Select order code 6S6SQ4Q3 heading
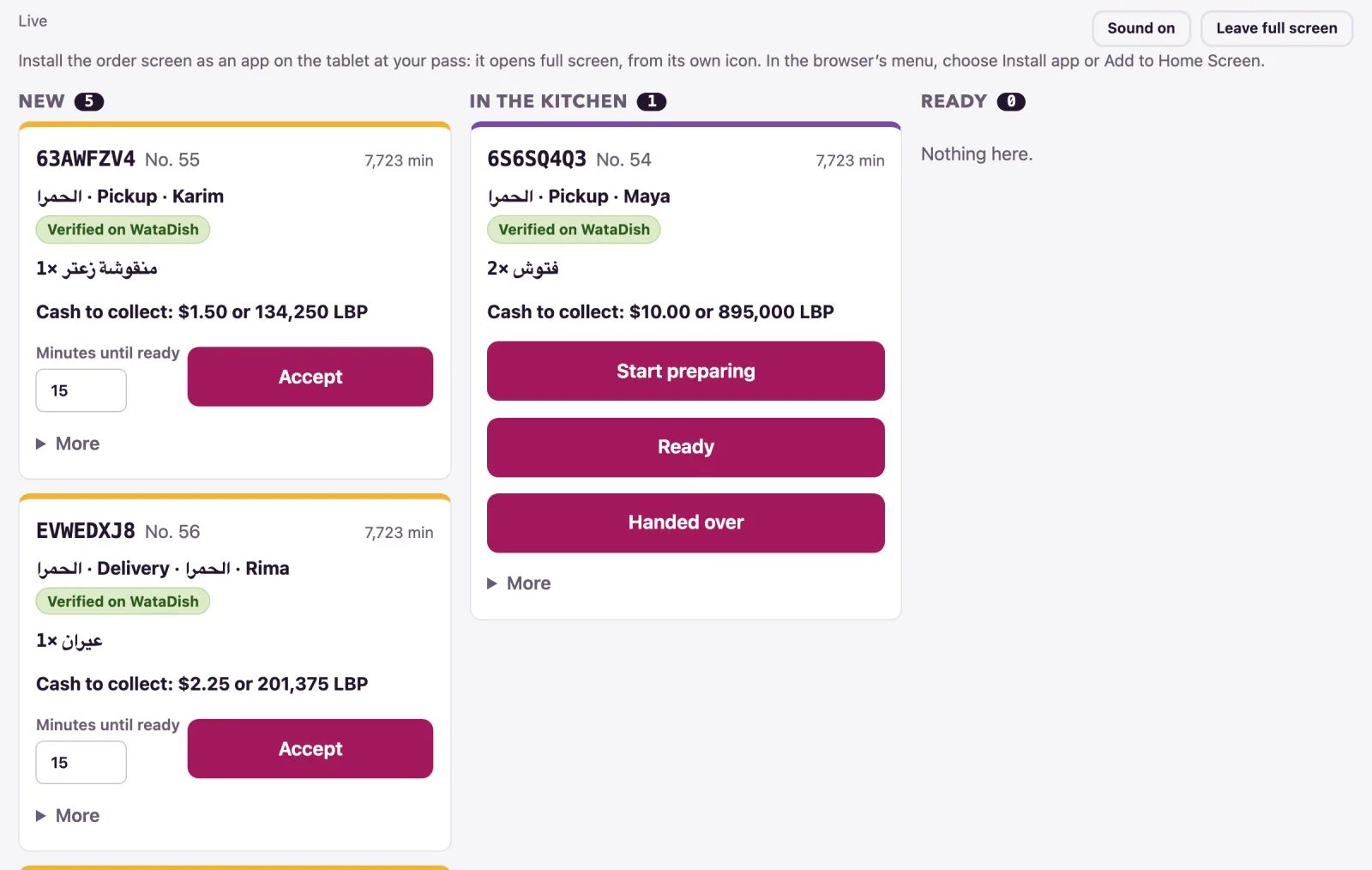The image size is (1372, 870). coord(537,159)
